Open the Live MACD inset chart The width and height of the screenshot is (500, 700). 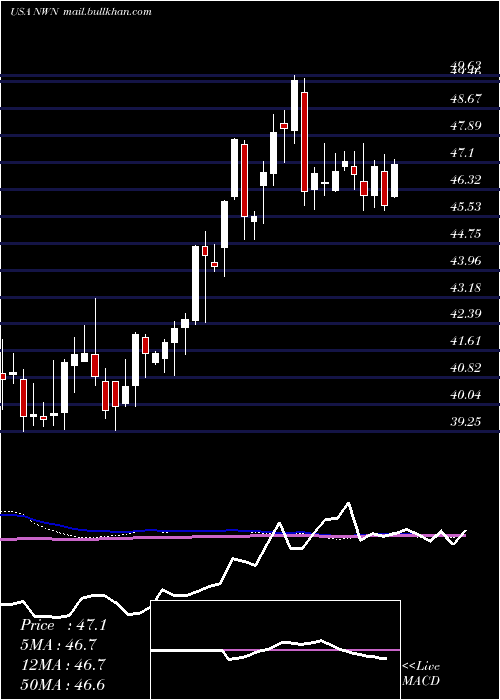click(275, 650)
